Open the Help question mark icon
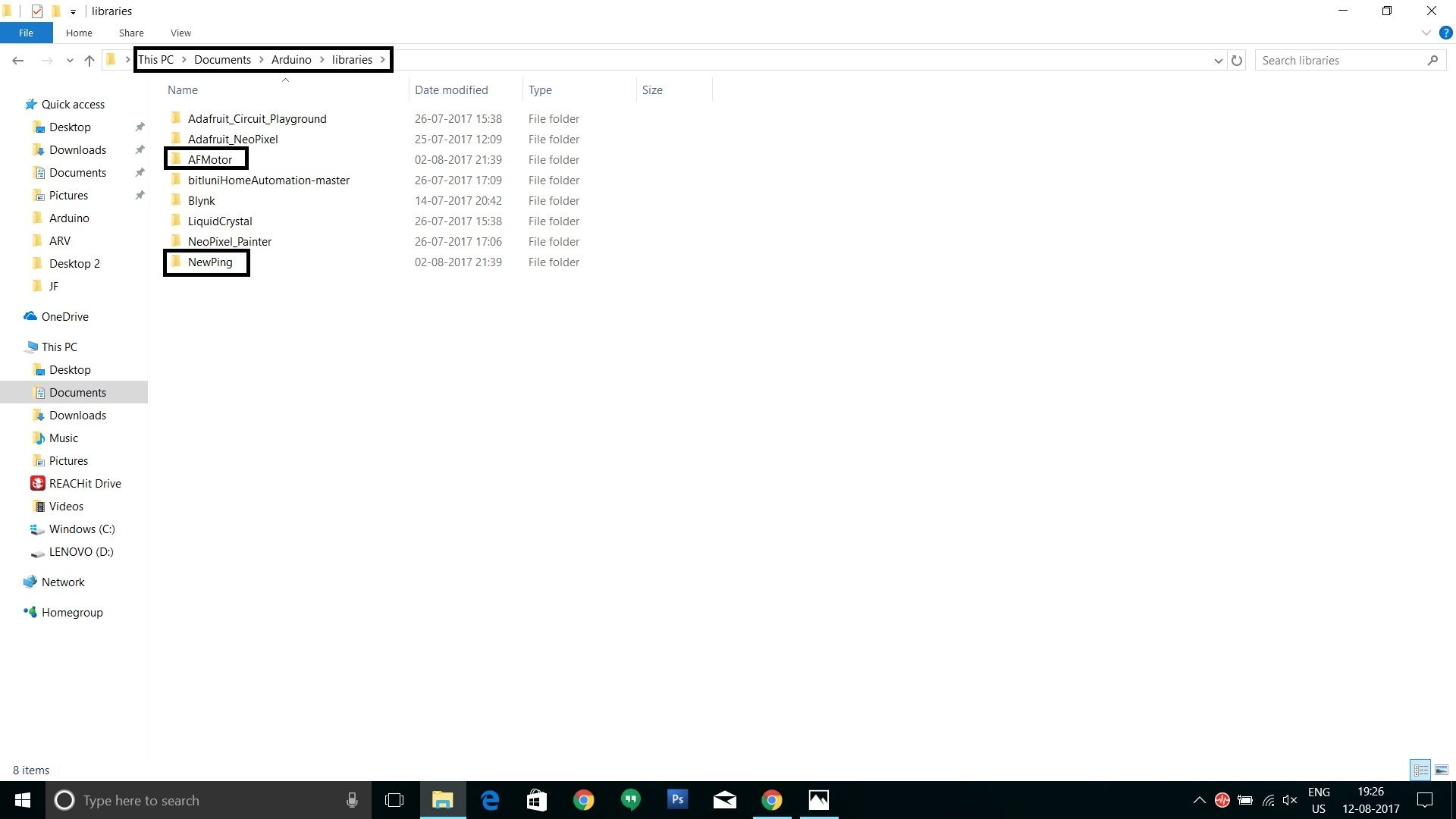This screenshot has height=819, width=1456. tap(1445, 33)
